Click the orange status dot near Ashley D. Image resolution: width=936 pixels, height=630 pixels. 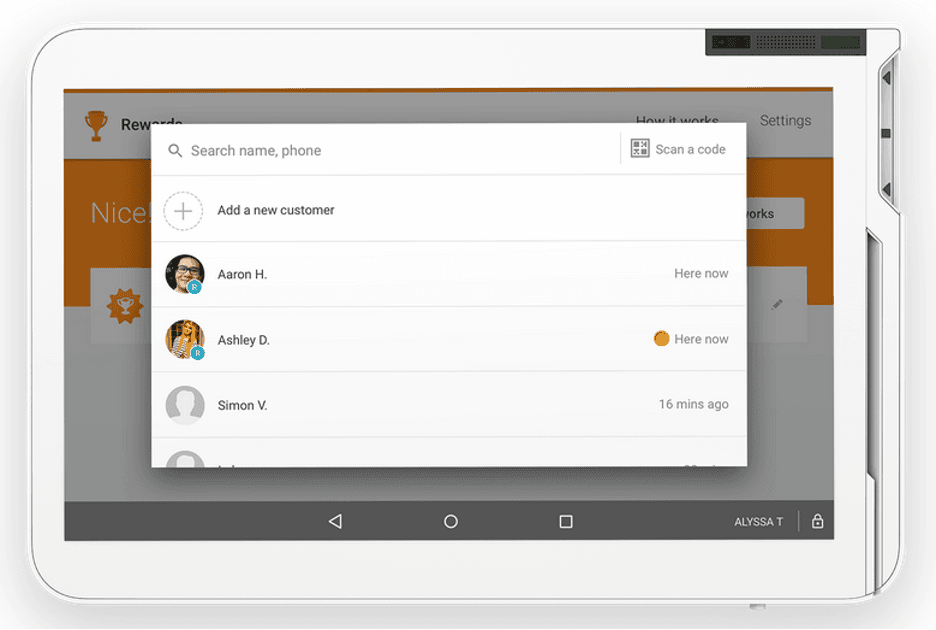661,339
